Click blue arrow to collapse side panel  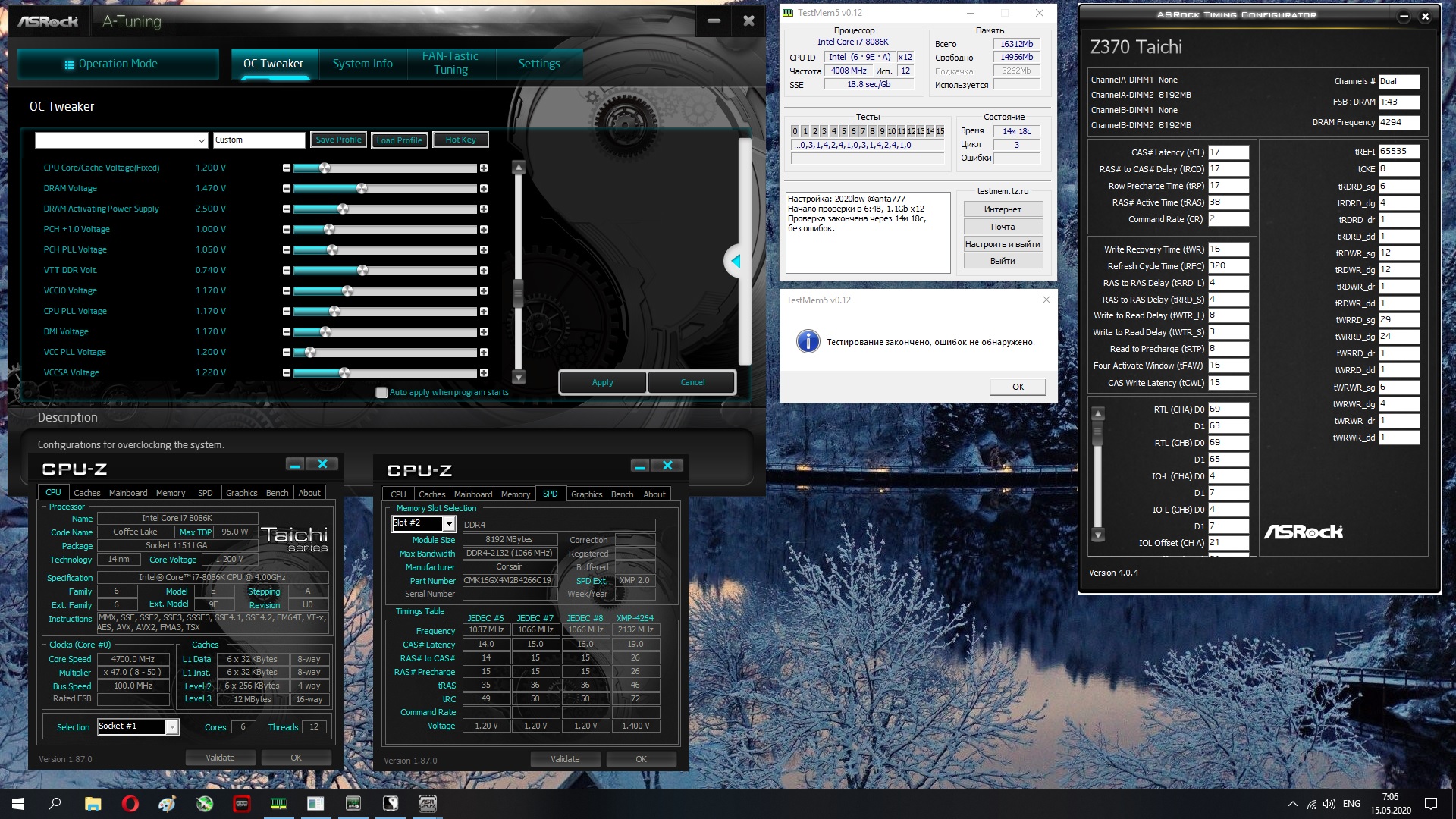pyautogui.click(x=735, y=262)
